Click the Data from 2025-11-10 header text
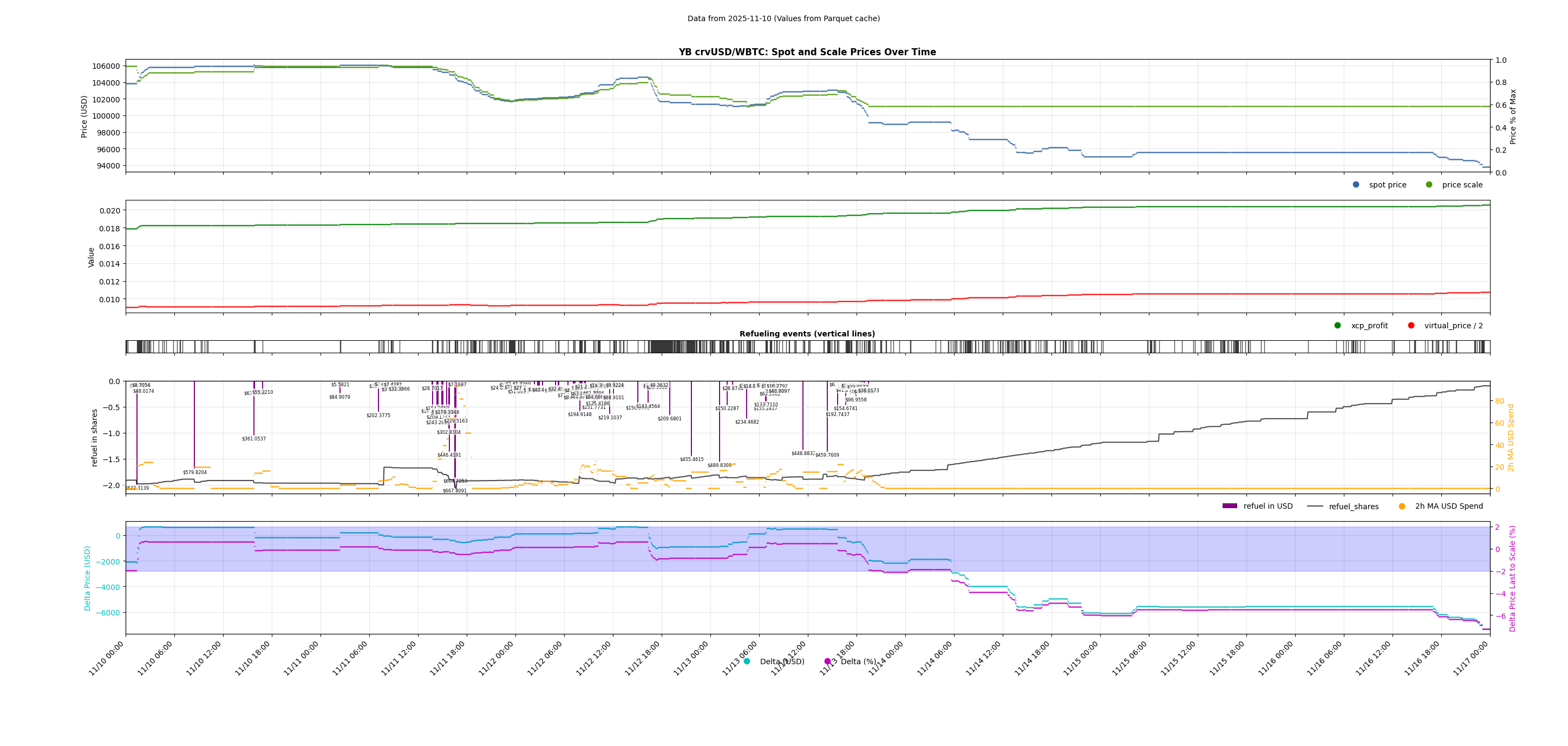 coord(783,18)
